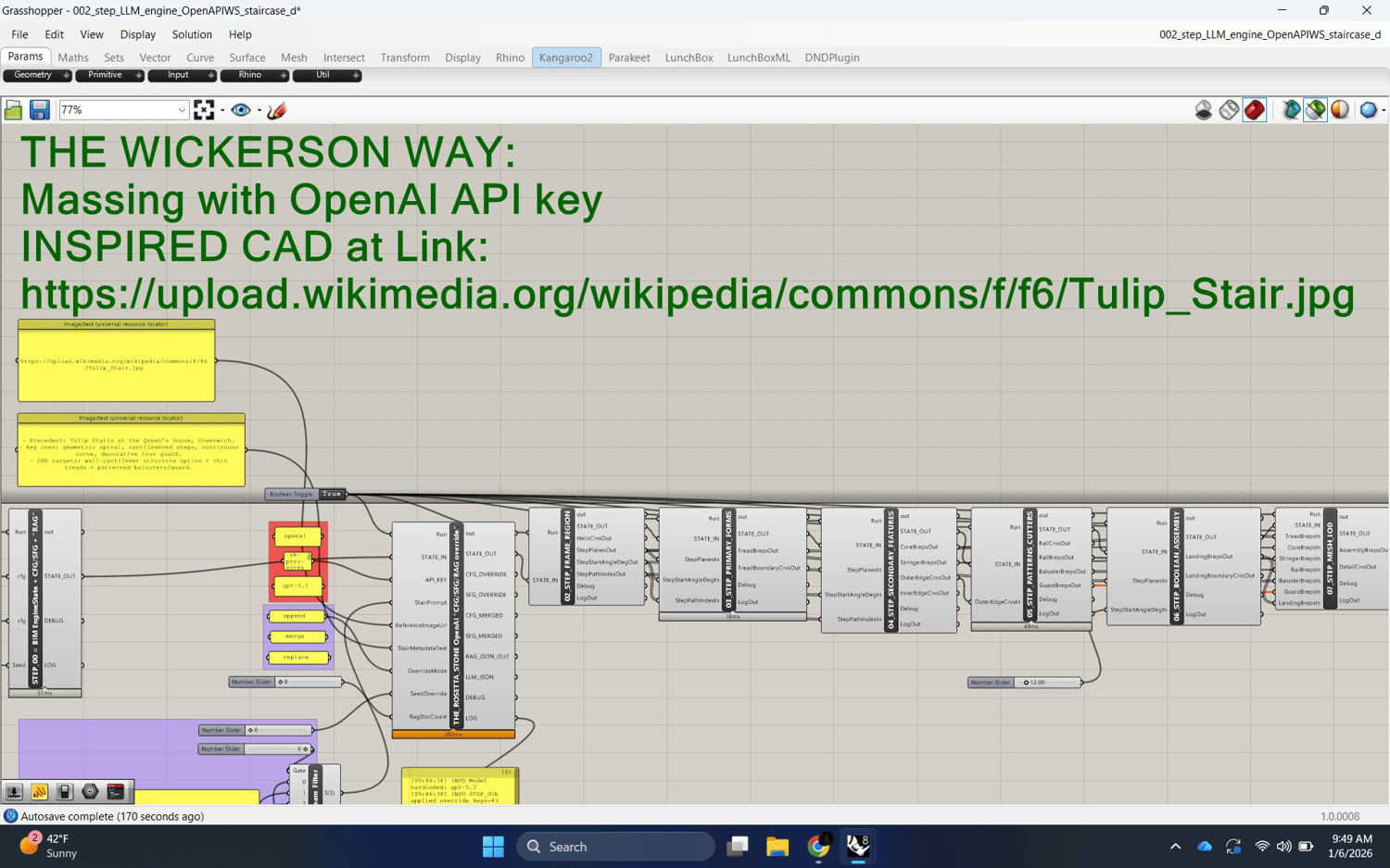Viewport: 1390px width, 868px height.
Task: Show hidden system tray icons
Action: pos(1175,846)
